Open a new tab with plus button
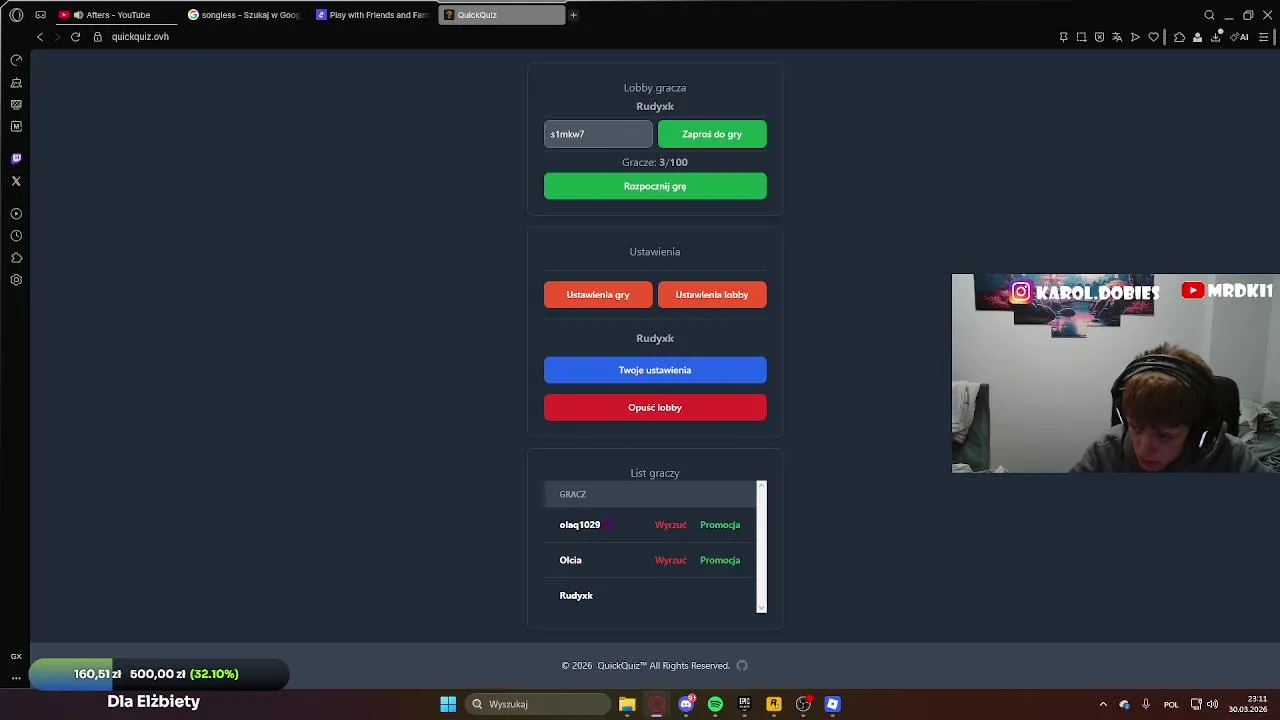This screenshot has height=720, width=1280. click(573, 15)
